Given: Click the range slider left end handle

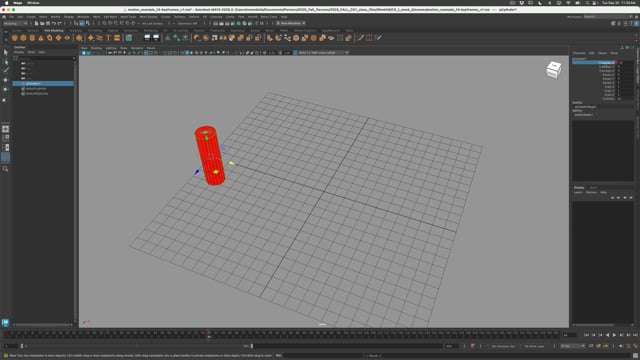Looking at the screenshot, I should click(x=22, y=346).
